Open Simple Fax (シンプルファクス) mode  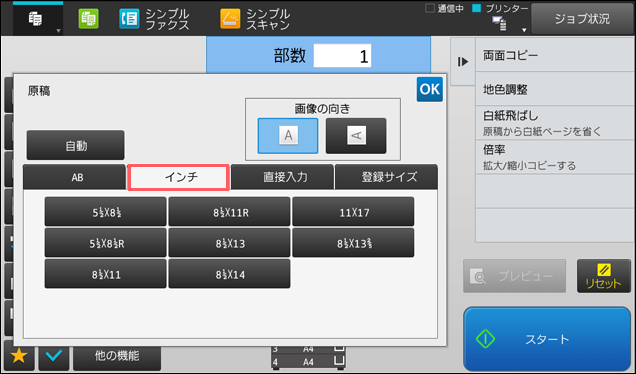154,19
